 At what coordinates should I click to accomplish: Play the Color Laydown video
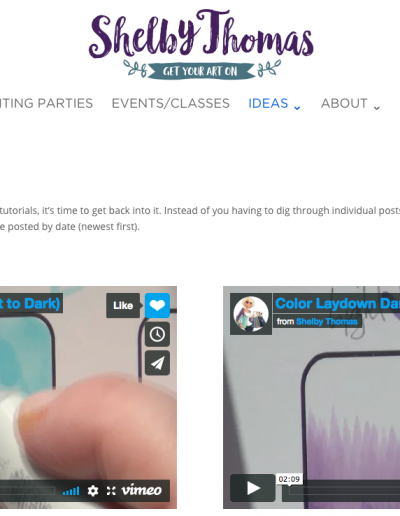pyautogui.click(x=253, y=488)
